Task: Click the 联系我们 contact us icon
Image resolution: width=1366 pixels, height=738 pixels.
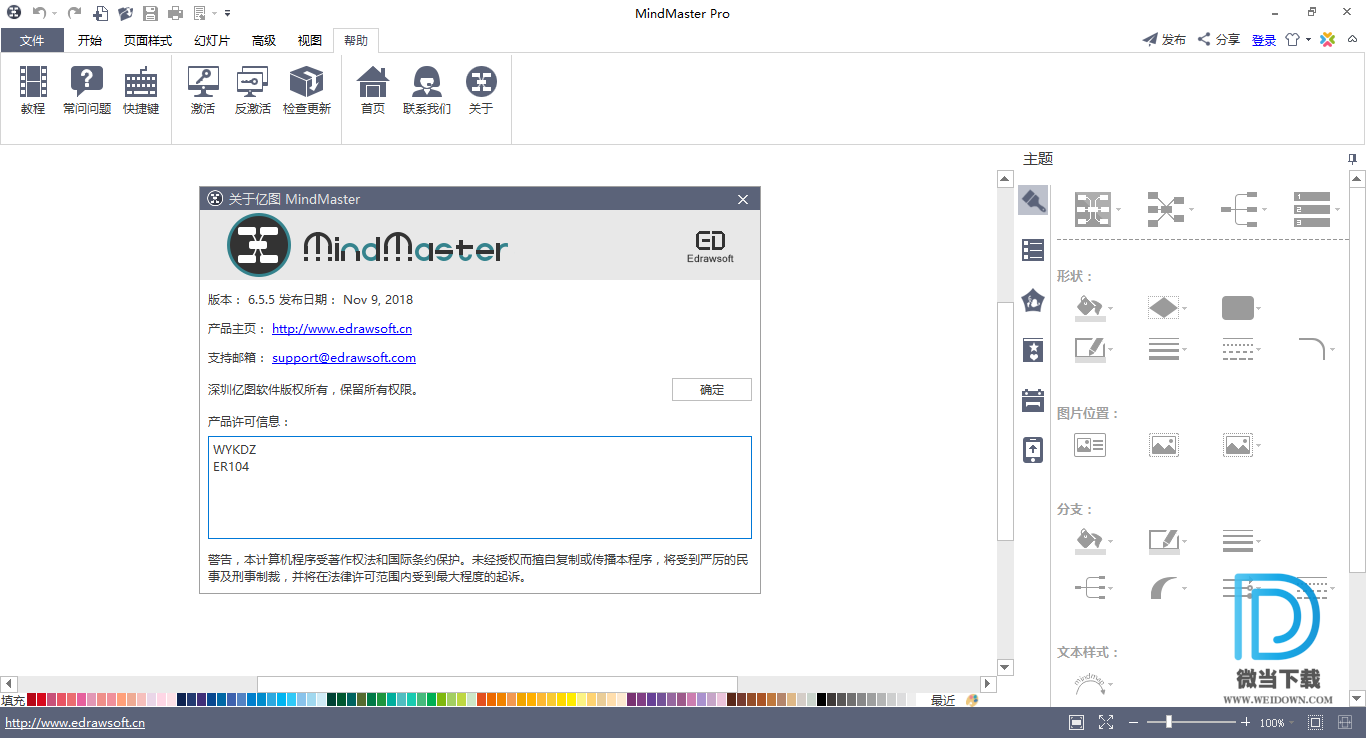Action: point(427,90)
